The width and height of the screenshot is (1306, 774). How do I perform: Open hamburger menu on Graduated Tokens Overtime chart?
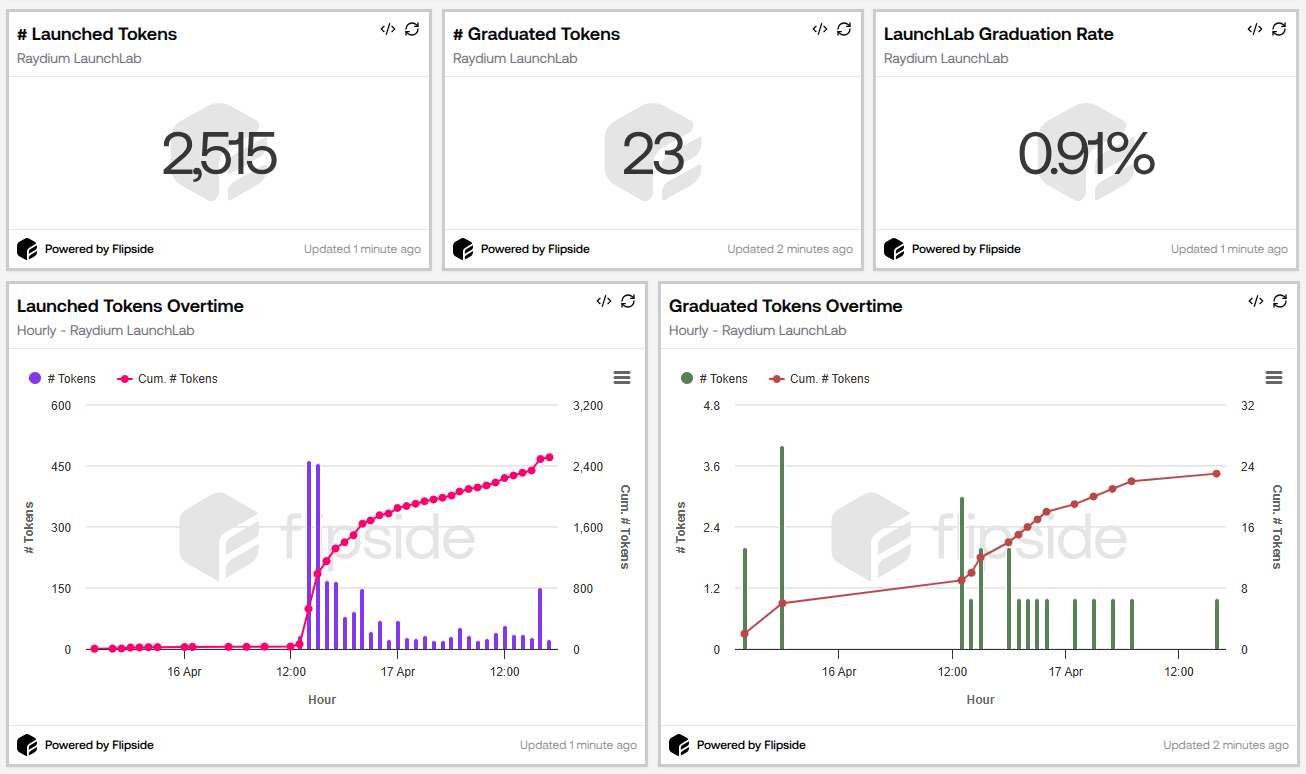(1274, 377)
